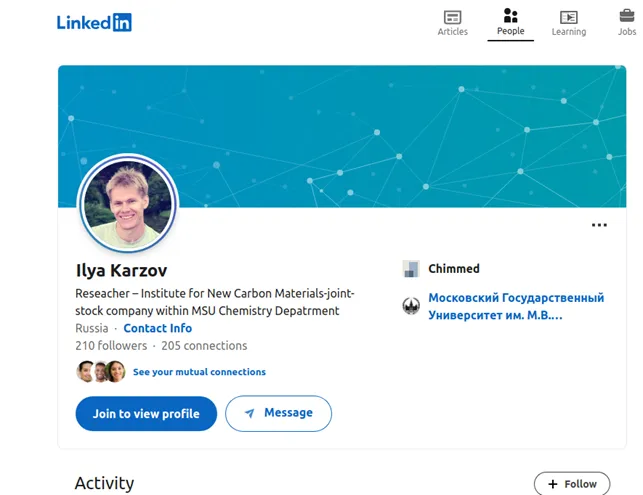643x495 pixels.
Task: Click the Chimmed company name
Action: coord(454,269)
